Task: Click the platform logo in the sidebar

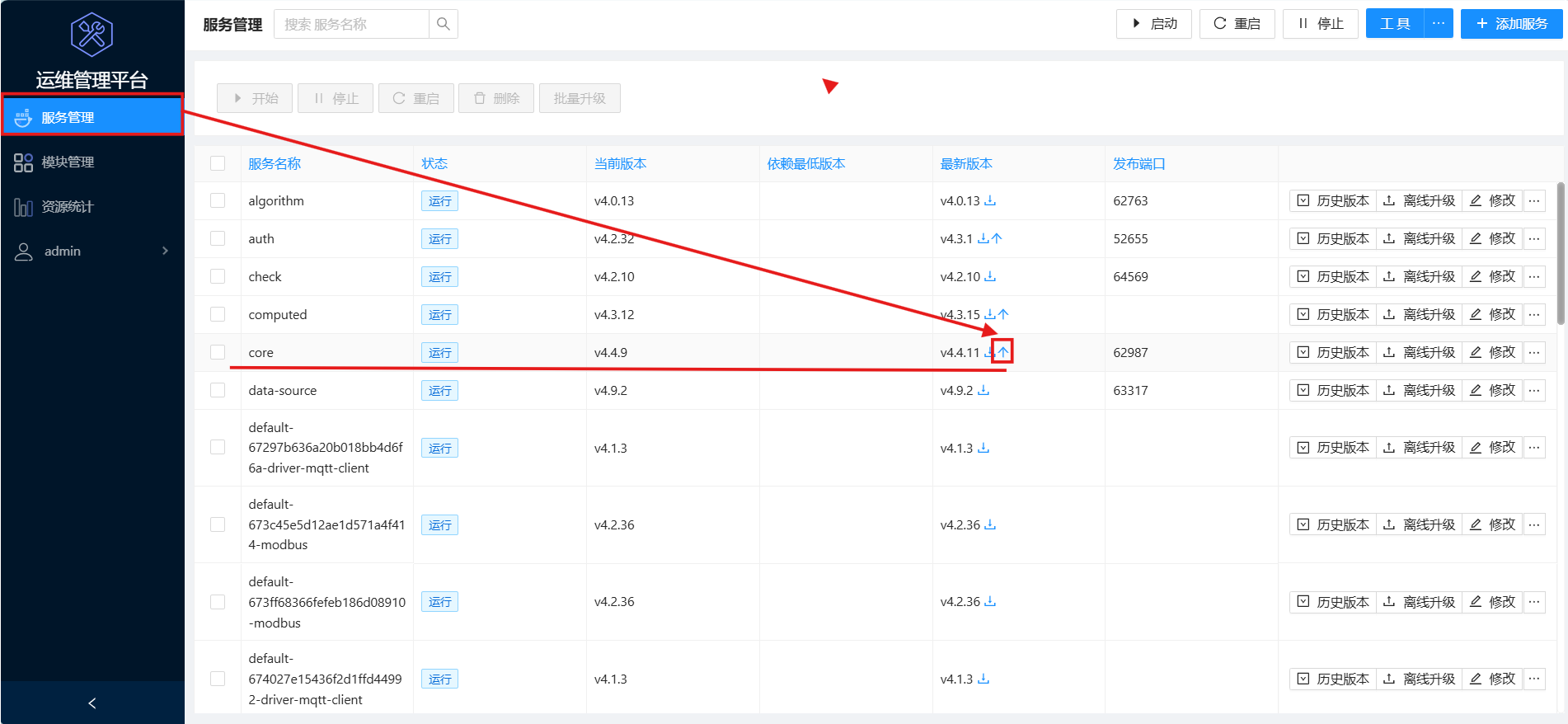Action: (92, 35)
